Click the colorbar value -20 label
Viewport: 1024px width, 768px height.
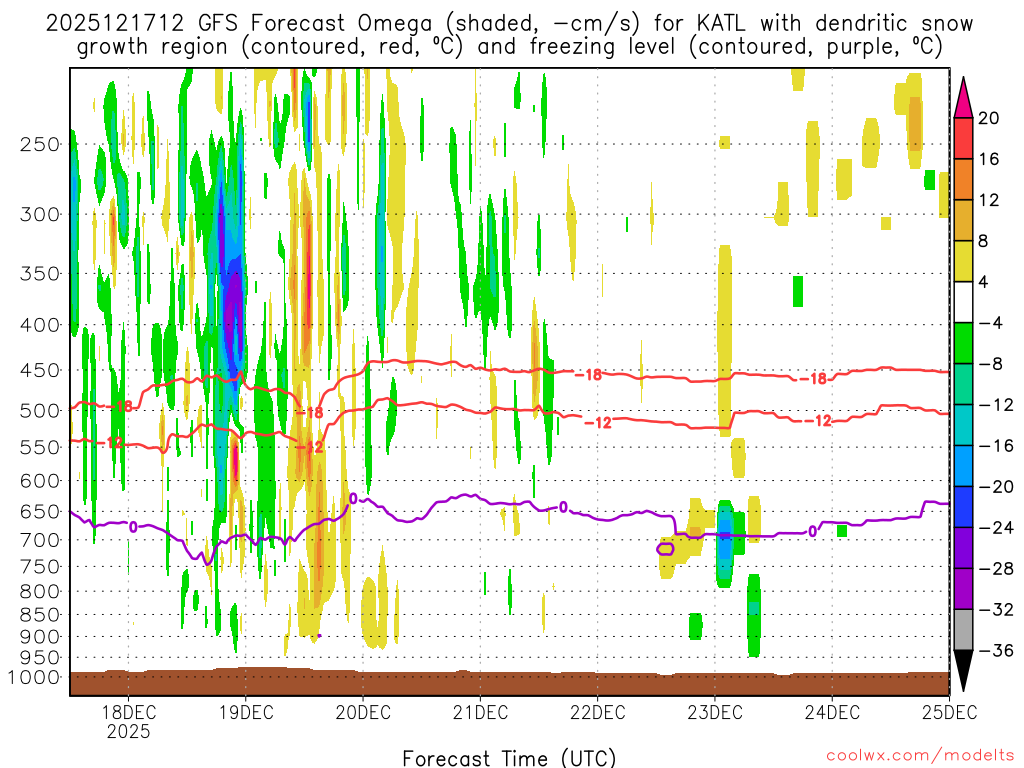pos(996,487)
